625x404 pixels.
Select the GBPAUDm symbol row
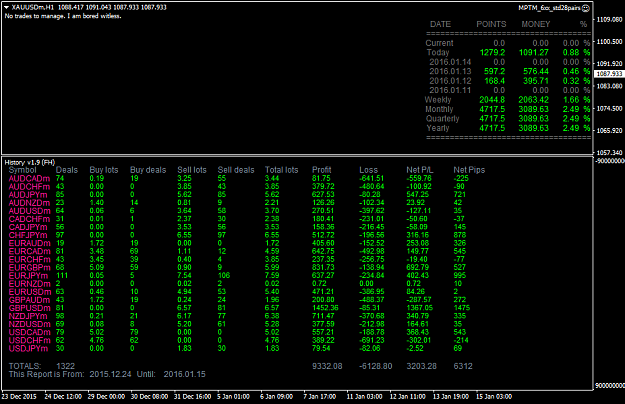239,300
